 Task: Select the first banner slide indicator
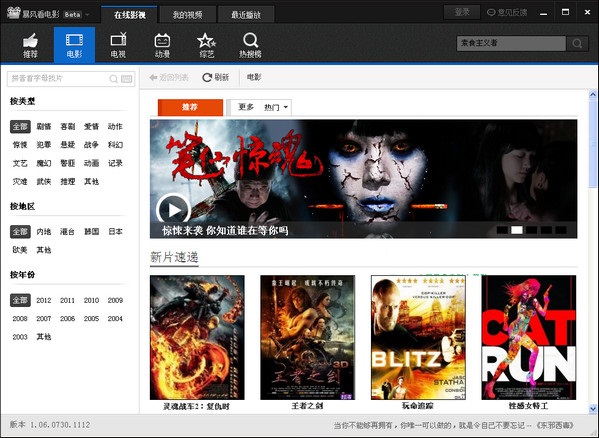pyautogui.click(x=502, y=230)
